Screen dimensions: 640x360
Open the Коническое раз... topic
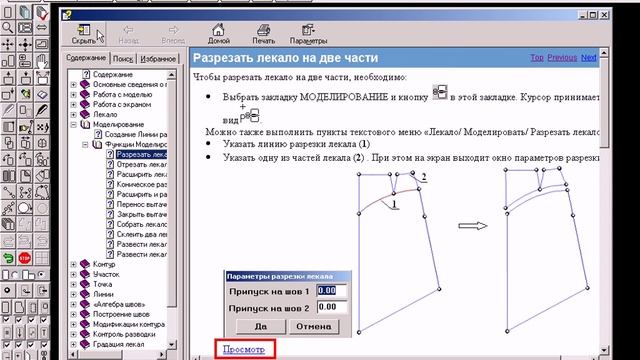coord(142,184)
